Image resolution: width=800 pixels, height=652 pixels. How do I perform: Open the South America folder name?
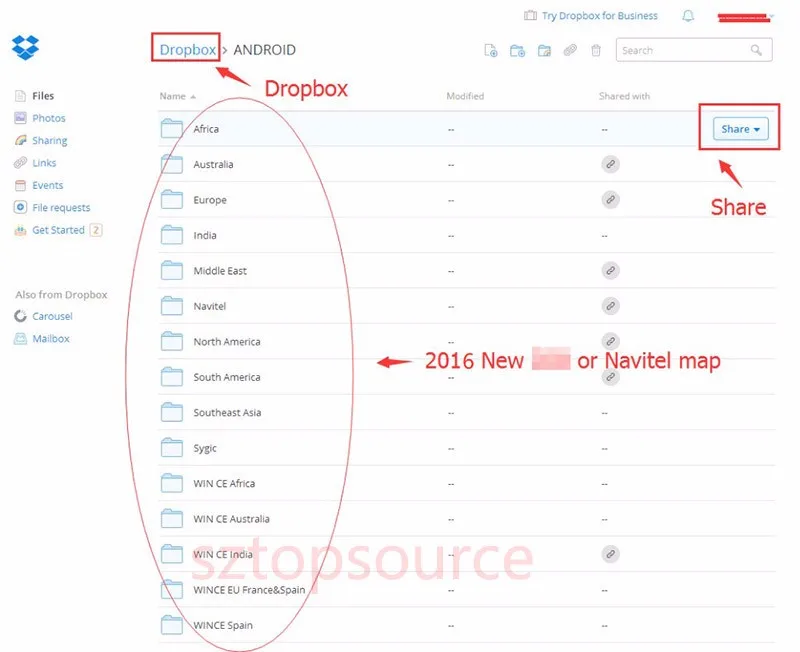coord(227,377)
